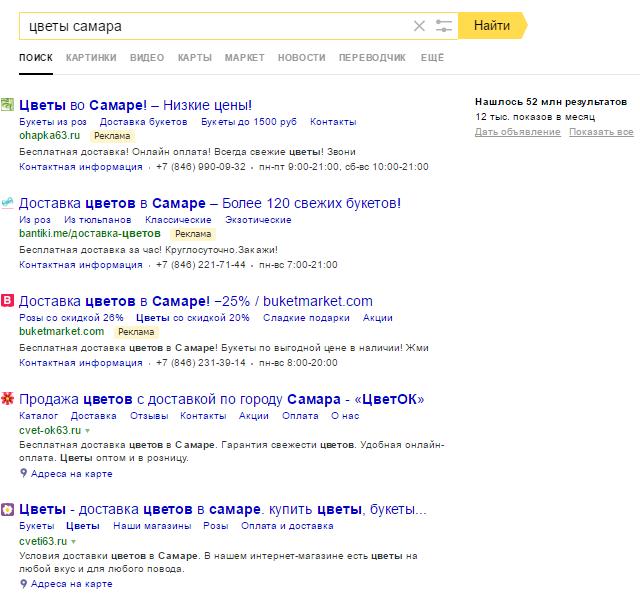This screenshot has width=640, height=604.
Task: Click 'Показать все' link
Action: (x=601, y=132)
